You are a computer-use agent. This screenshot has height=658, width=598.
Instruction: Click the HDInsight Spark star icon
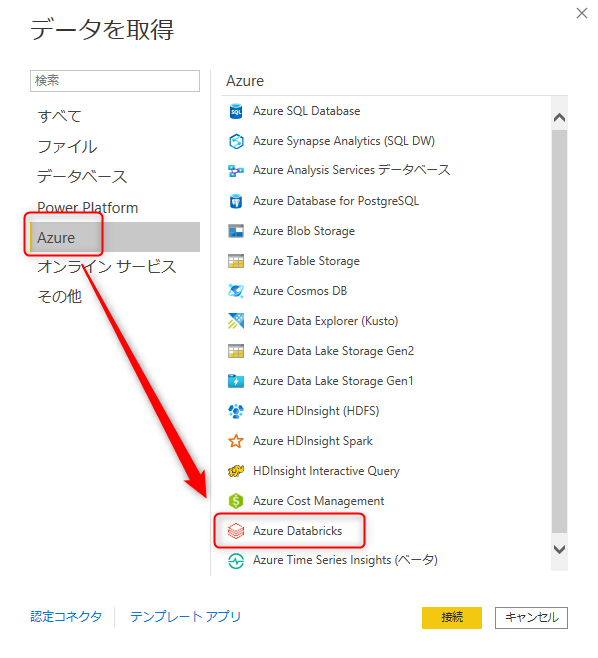click(x=236, y=441)
